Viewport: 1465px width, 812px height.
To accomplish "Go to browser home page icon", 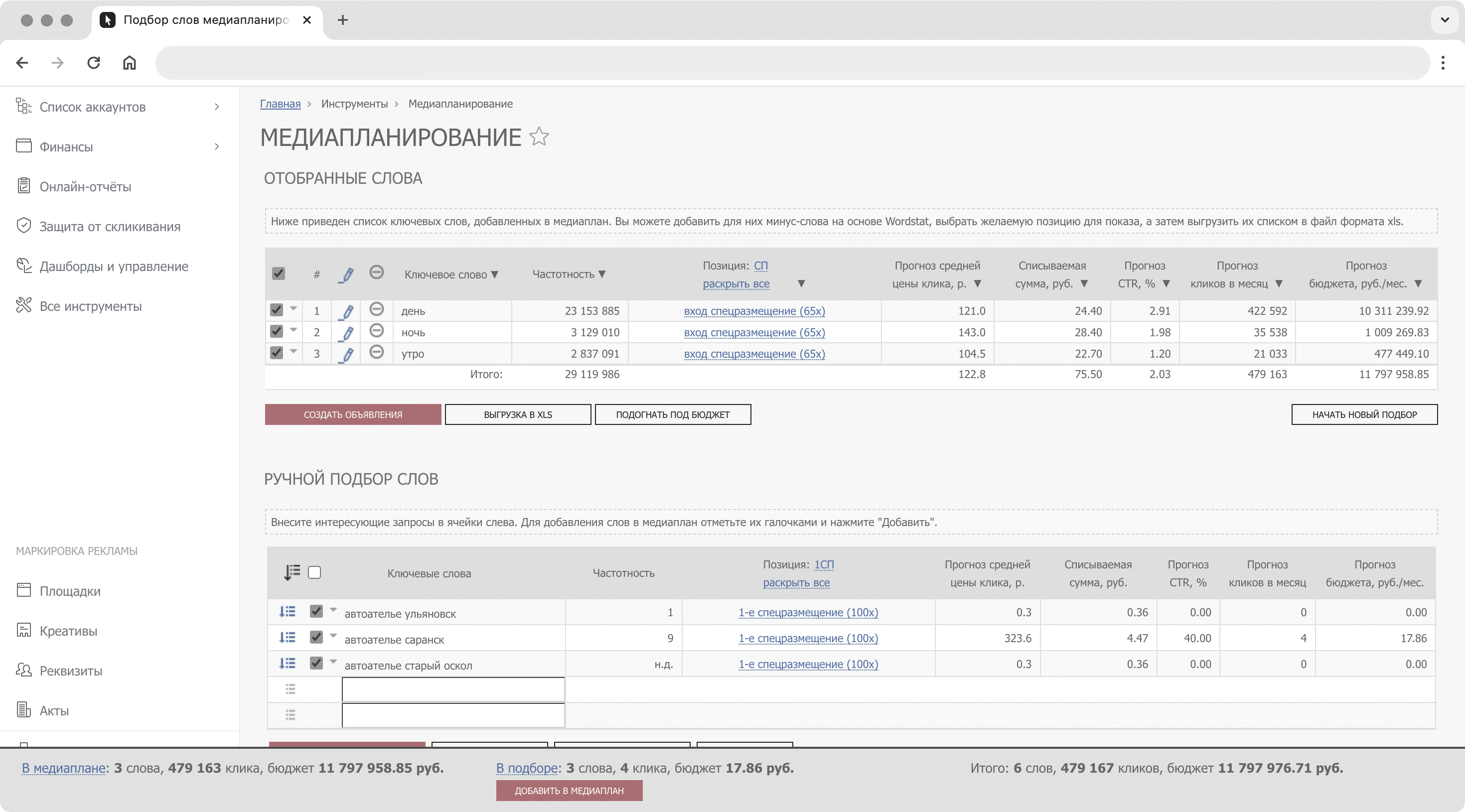I will pyautogui.click(x=130, y=63).
